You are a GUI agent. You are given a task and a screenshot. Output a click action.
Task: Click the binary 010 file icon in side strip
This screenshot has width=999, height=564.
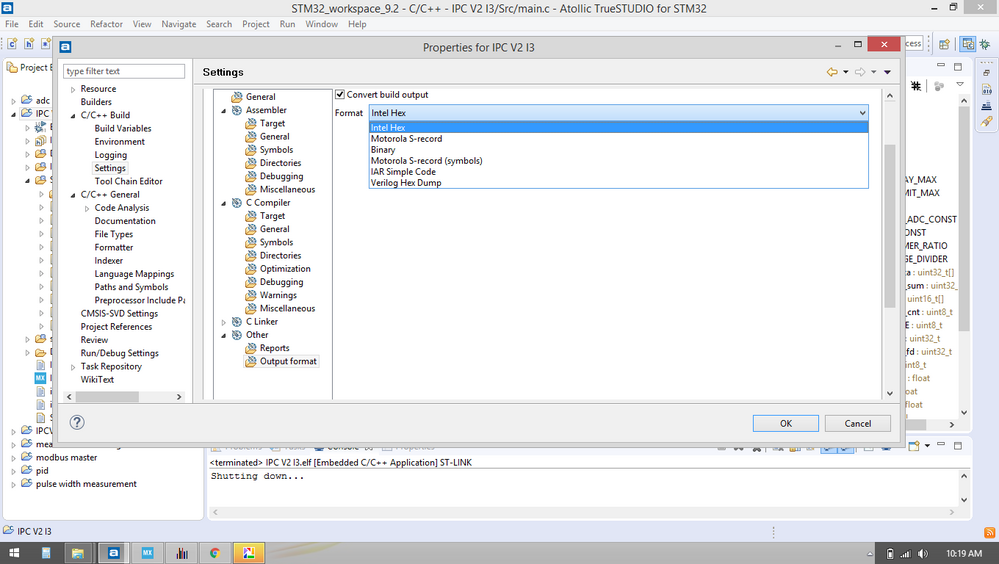(986, 89)
